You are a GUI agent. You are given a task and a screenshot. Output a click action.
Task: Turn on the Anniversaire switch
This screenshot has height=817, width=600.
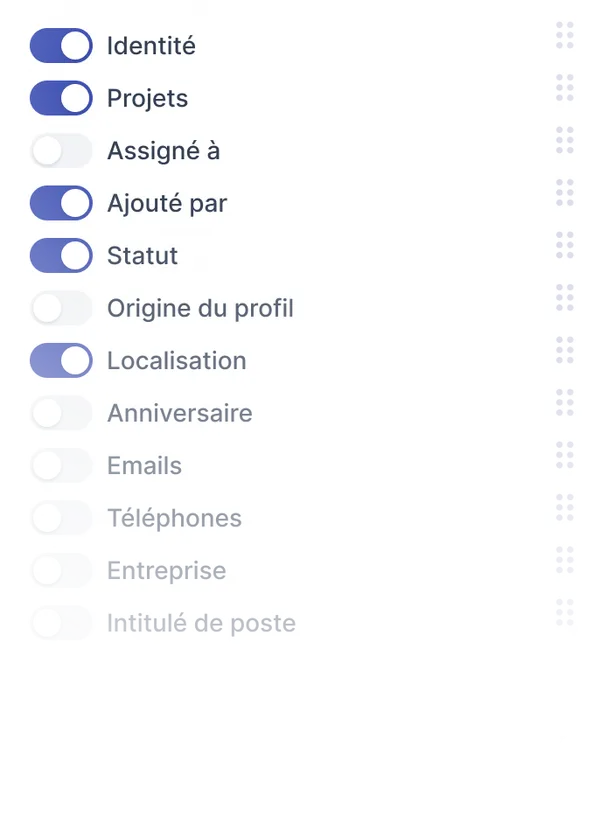[x=61, y=413]
